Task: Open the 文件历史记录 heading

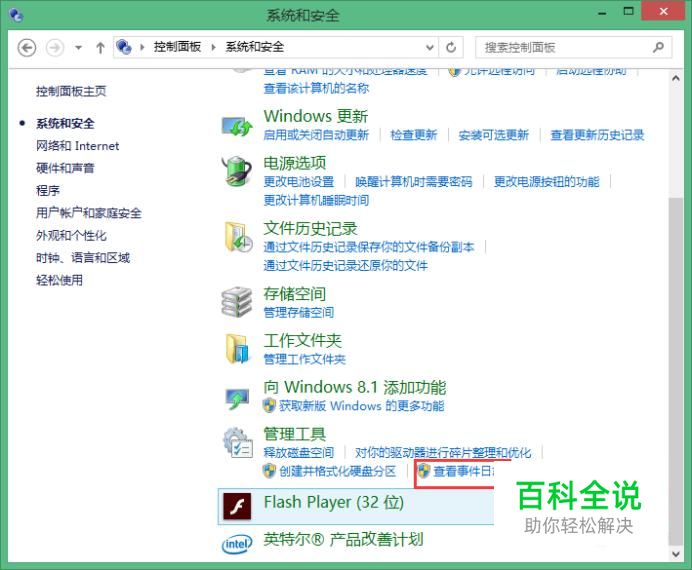Action: (311, 229)
